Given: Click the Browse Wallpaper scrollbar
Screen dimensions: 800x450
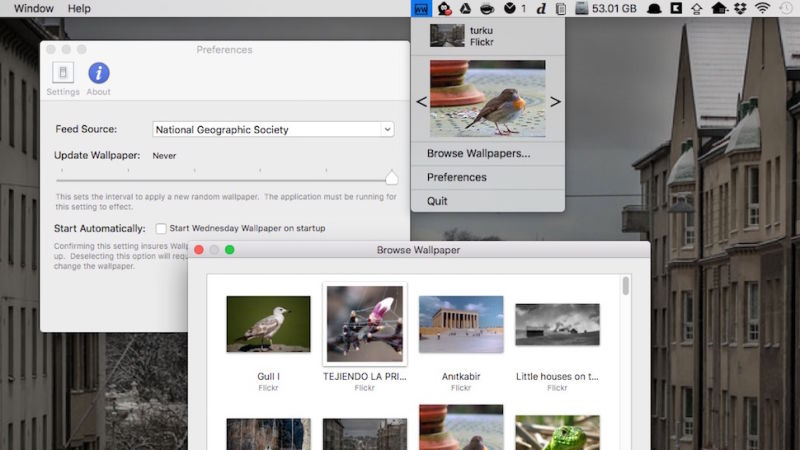Looking at the screenshot, I should click(626, 286).
